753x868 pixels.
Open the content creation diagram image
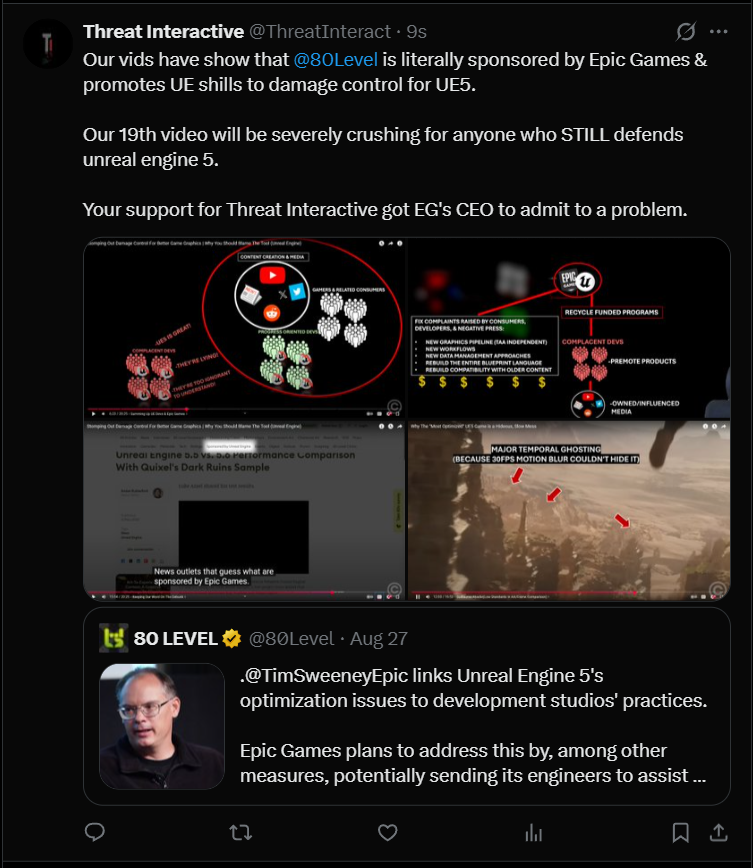(x=245, y=328)
